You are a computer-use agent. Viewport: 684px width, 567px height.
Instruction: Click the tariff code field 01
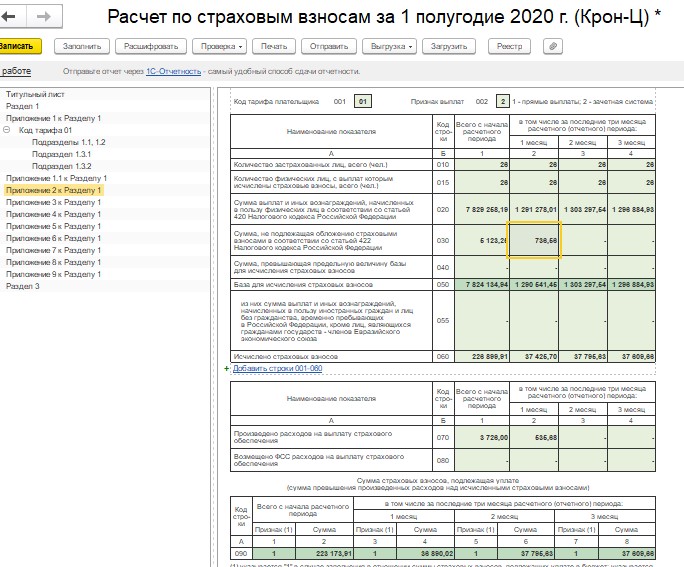[363, 102]
